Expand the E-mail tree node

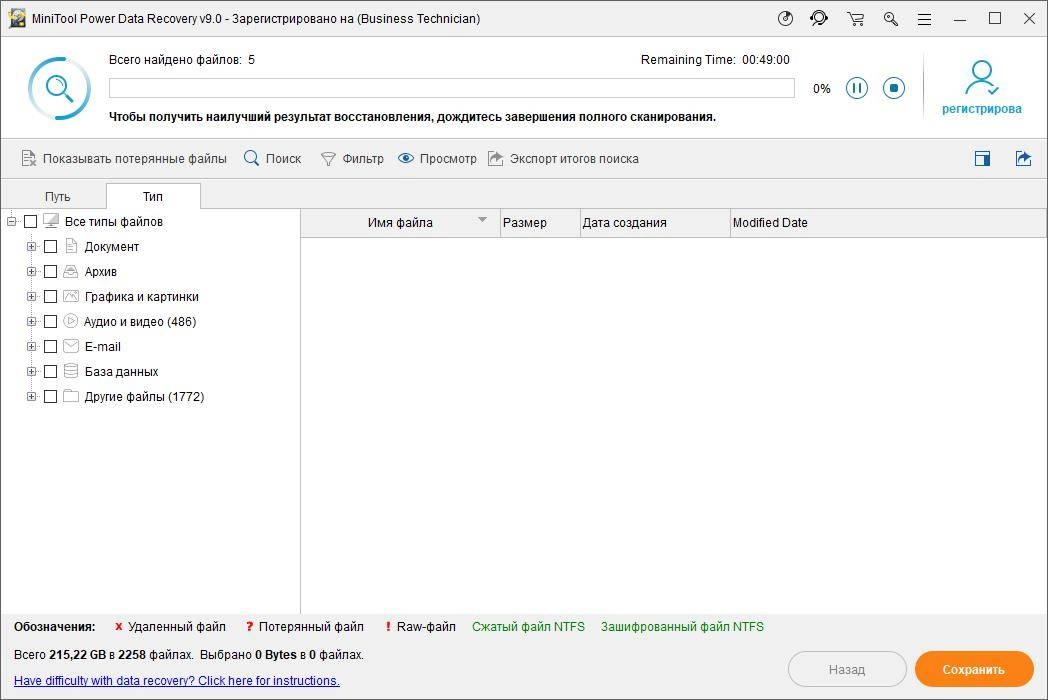click(x=31, y=346)
